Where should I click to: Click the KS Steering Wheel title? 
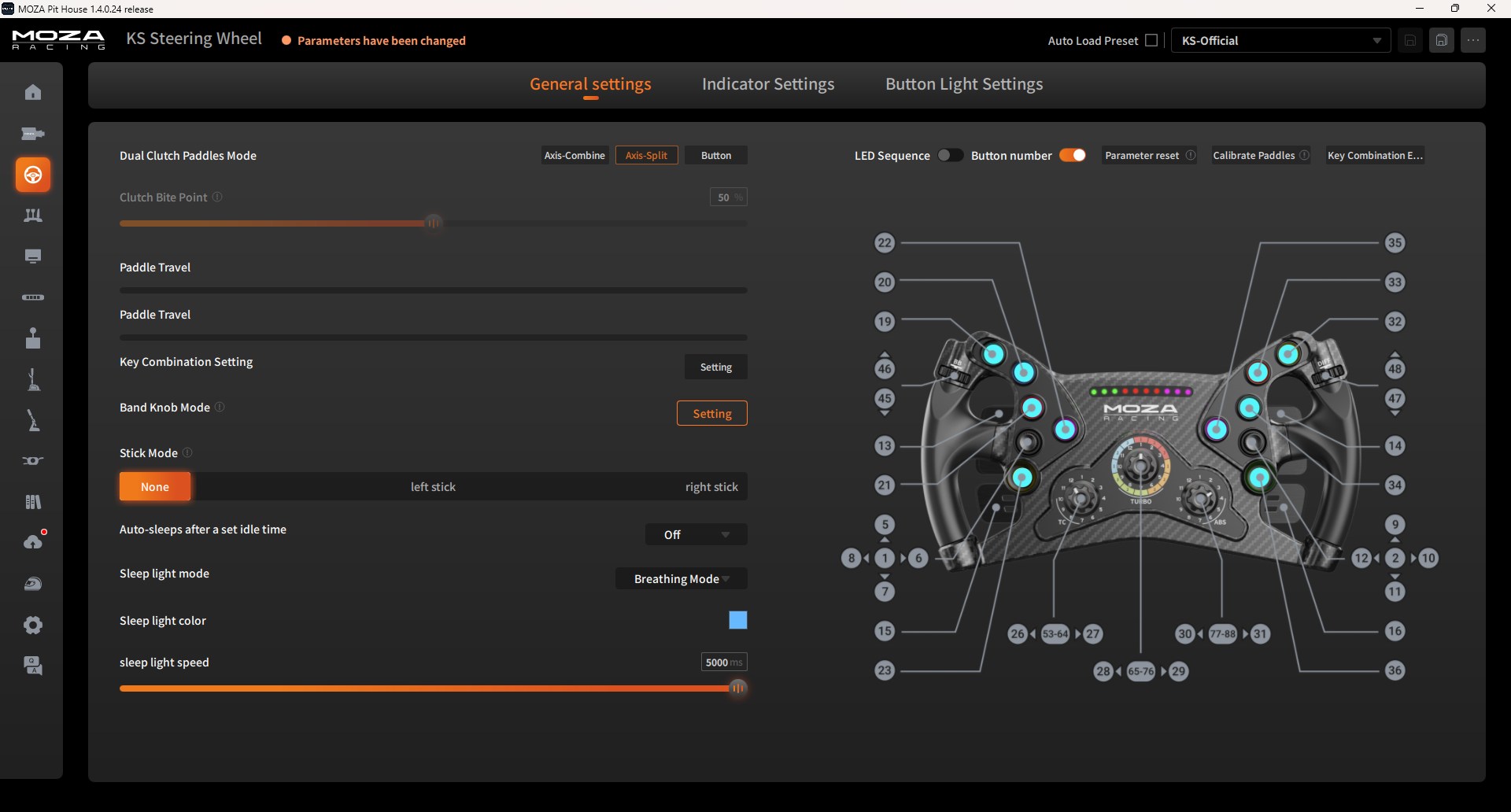[x=194, y=39]
